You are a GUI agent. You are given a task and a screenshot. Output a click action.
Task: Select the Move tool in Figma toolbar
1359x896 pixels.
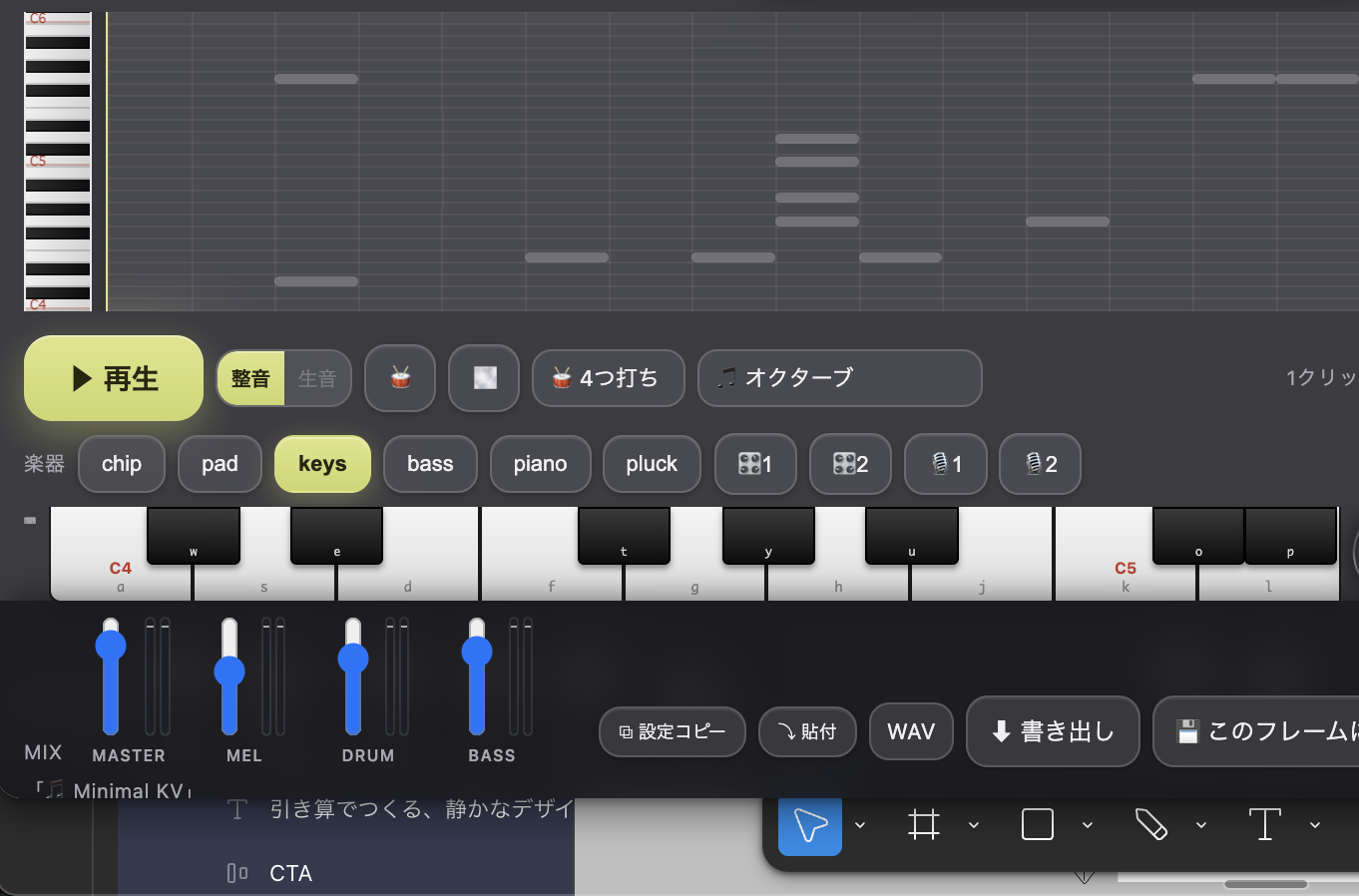810,825
